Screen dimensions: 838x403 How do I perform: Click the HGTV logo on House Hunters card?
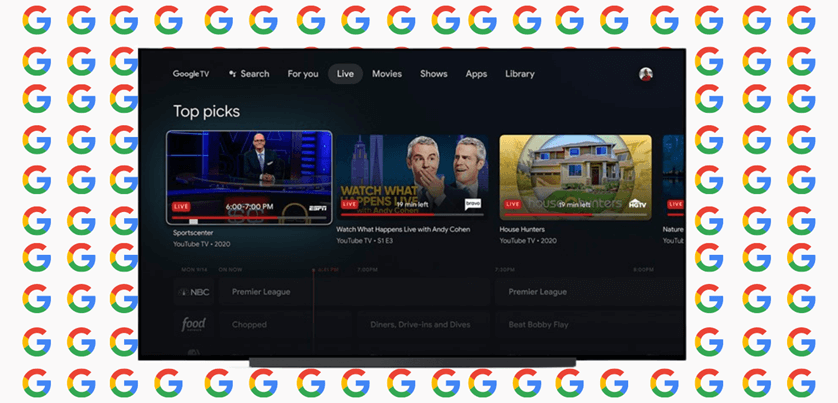click(638, 204)
